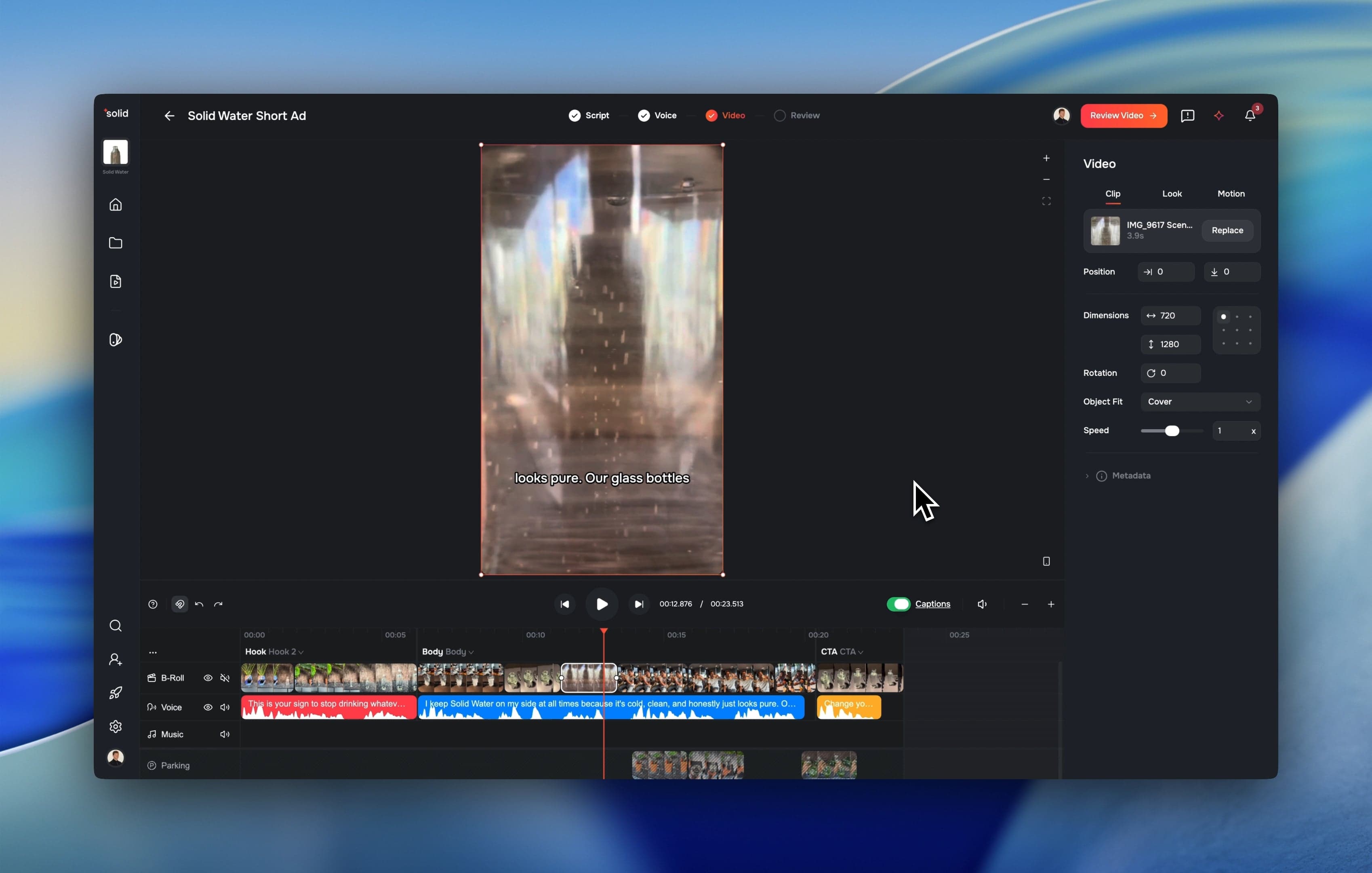Toggle B-Roll track visibility eye
This screenshot has height=873, width=1372.
coord(208,678)
